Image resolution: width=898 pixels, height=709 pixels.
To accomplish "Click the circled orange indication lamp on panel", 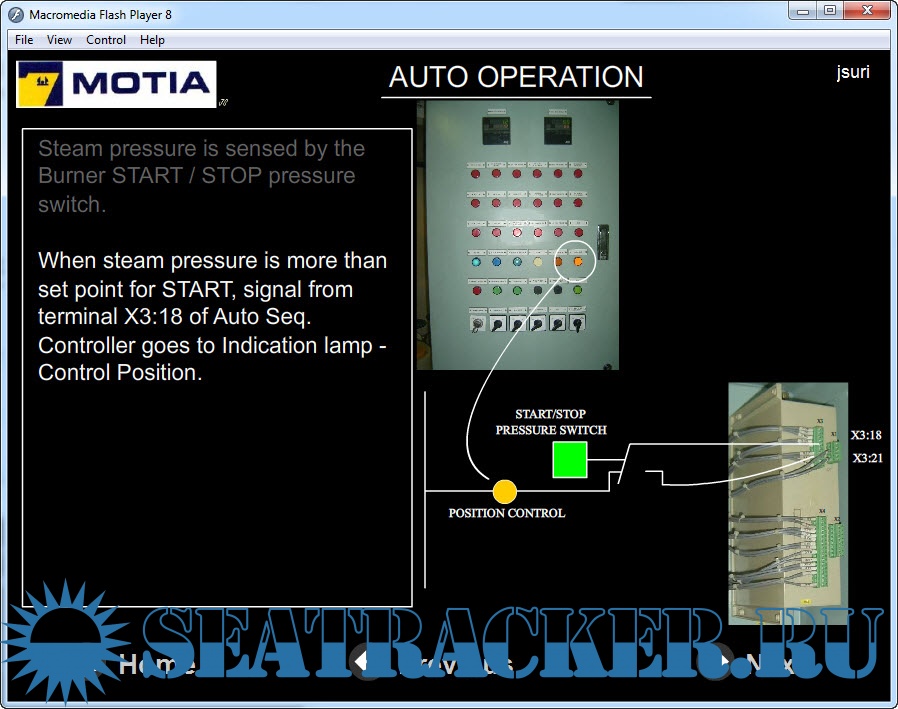I will coord(577,262).
